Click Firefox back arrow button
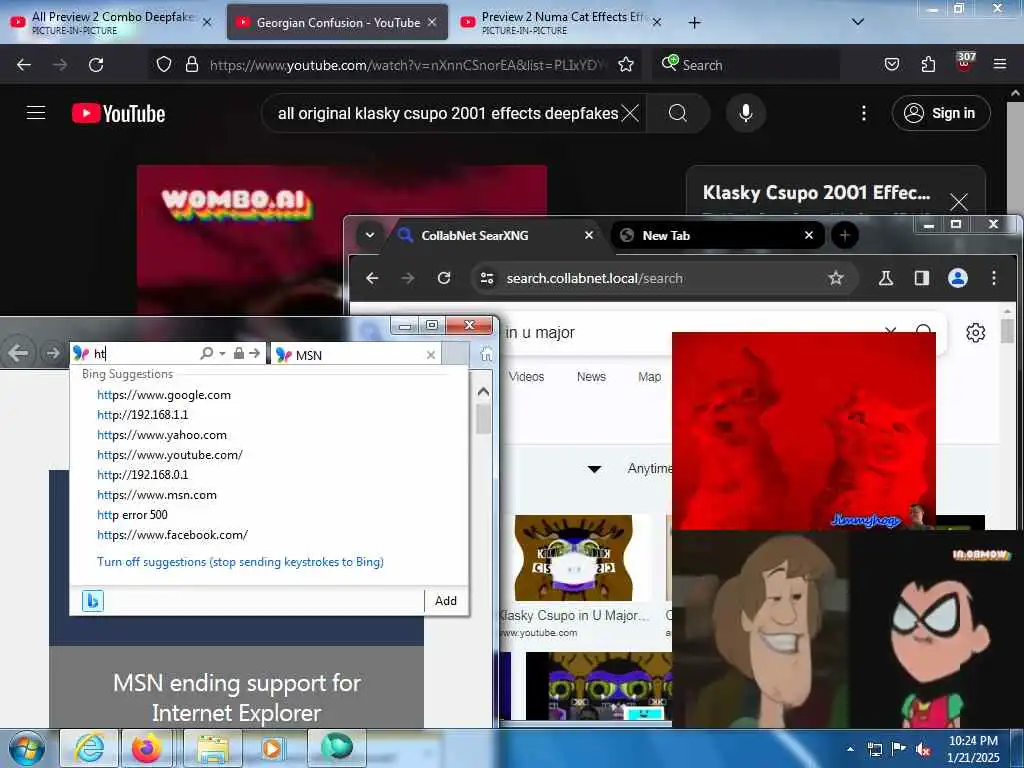Image resolution: width=1024 pixels, height=768 pixels. (x=24, y=65)
